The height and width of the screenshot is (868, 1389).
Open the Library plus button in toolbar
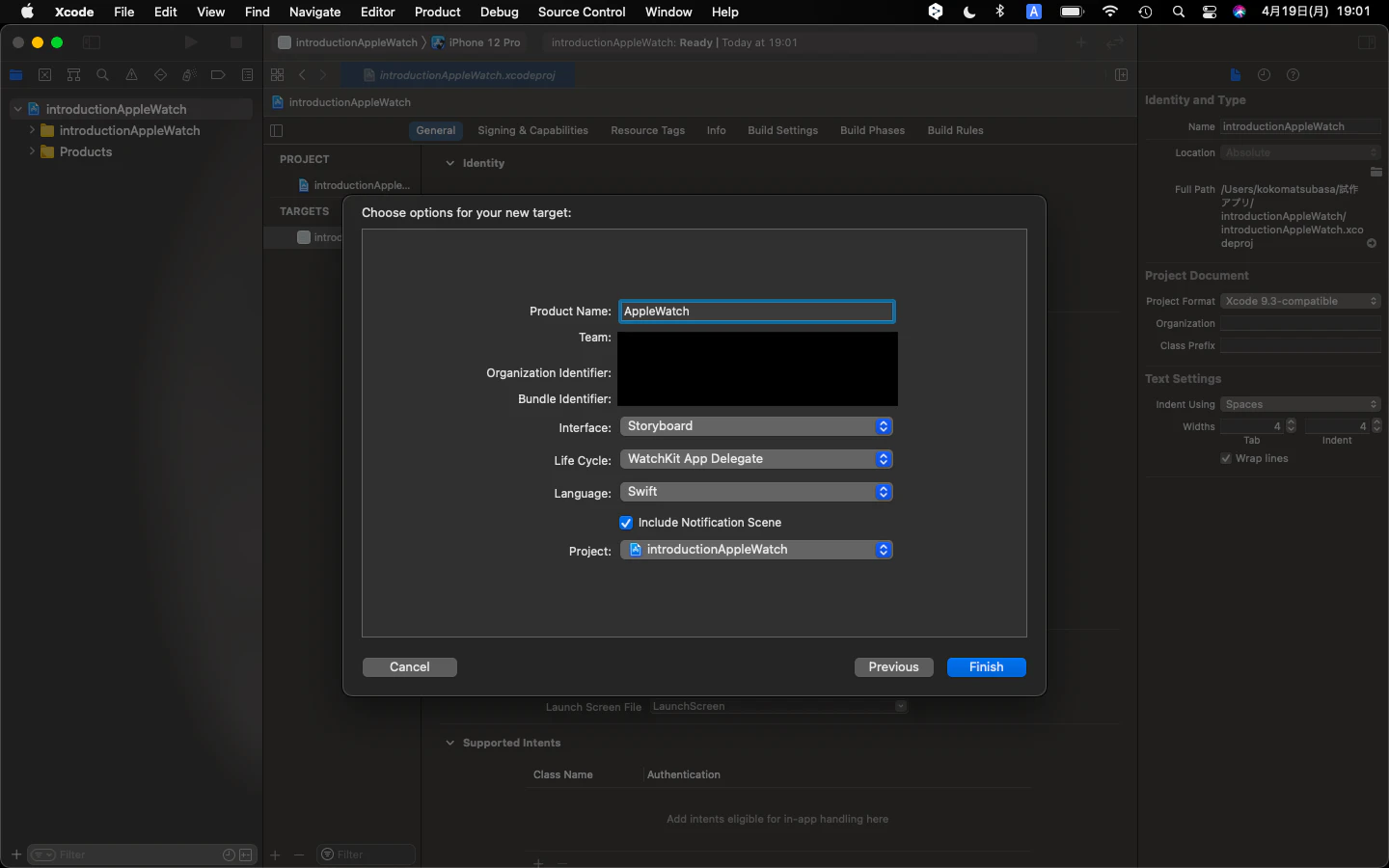click(1081, 42)
